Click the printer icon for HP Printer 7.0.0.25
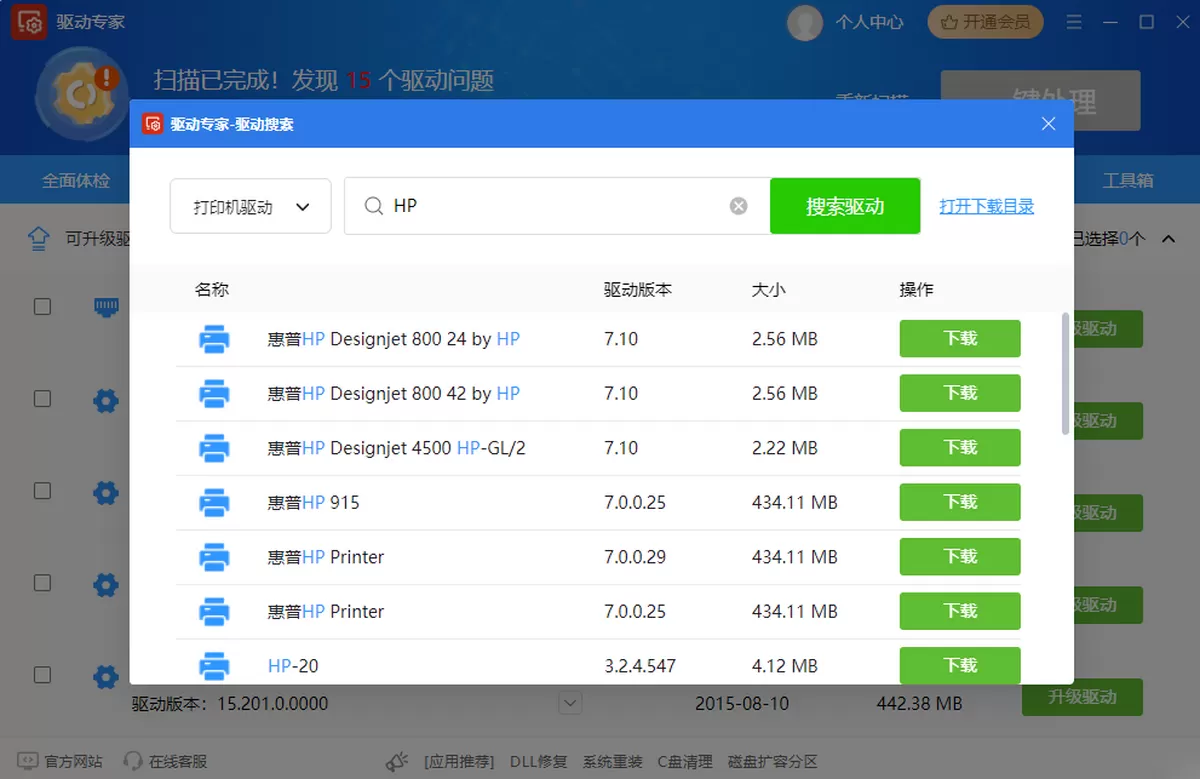The width and height of the screenshot is (1200, 779). tap(214, 611)
